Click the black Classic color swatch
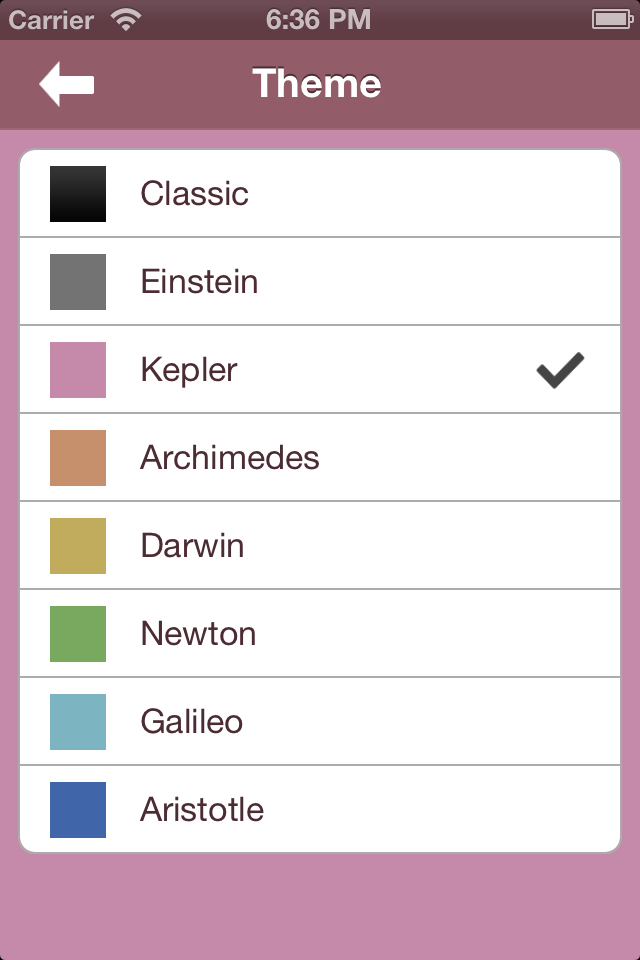The height and width of the screenshot is (960, 640). tap(78, 194)
